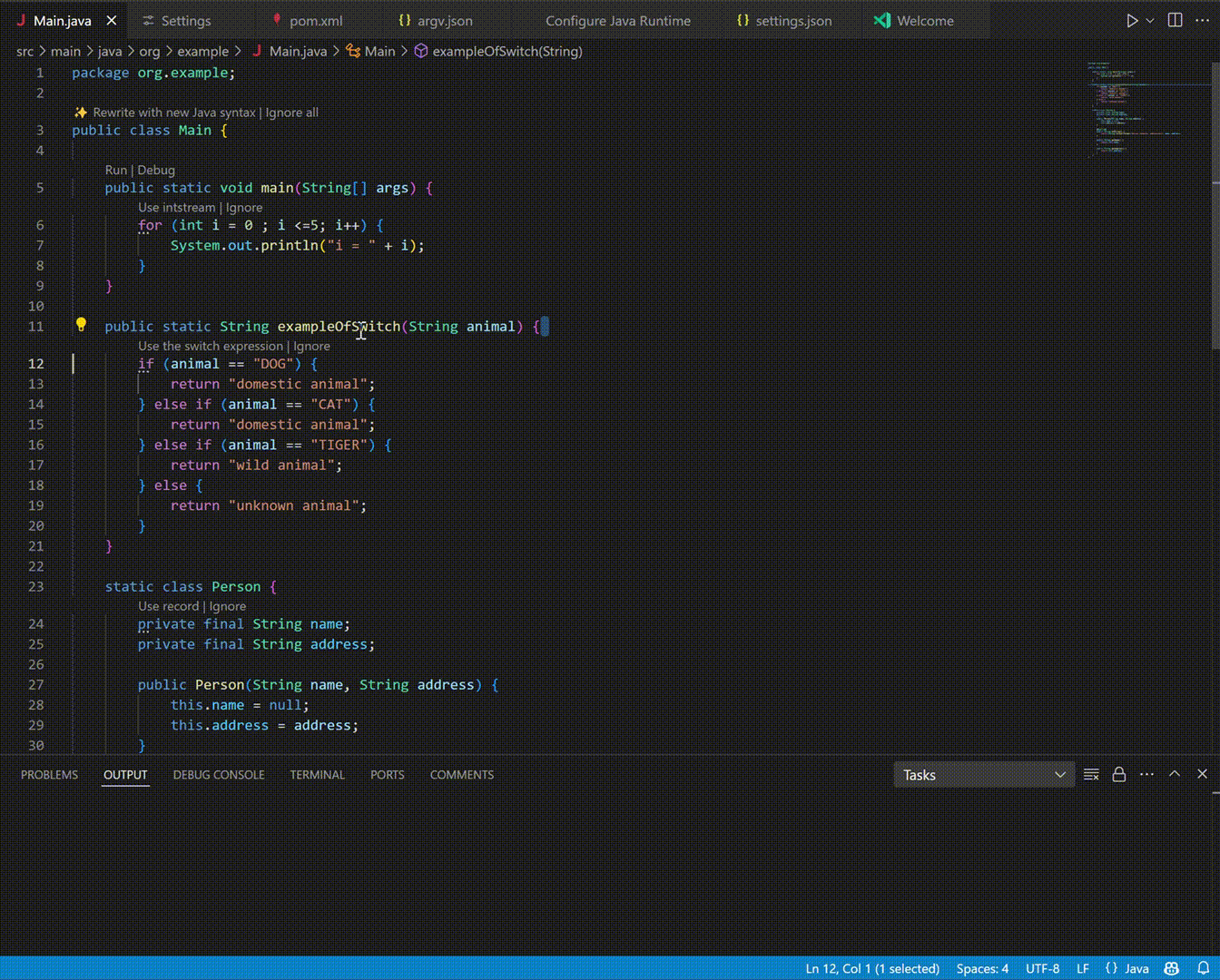Open editor more actions via ellipsis icon
1220x980 pixels.
coord(1201,20)
